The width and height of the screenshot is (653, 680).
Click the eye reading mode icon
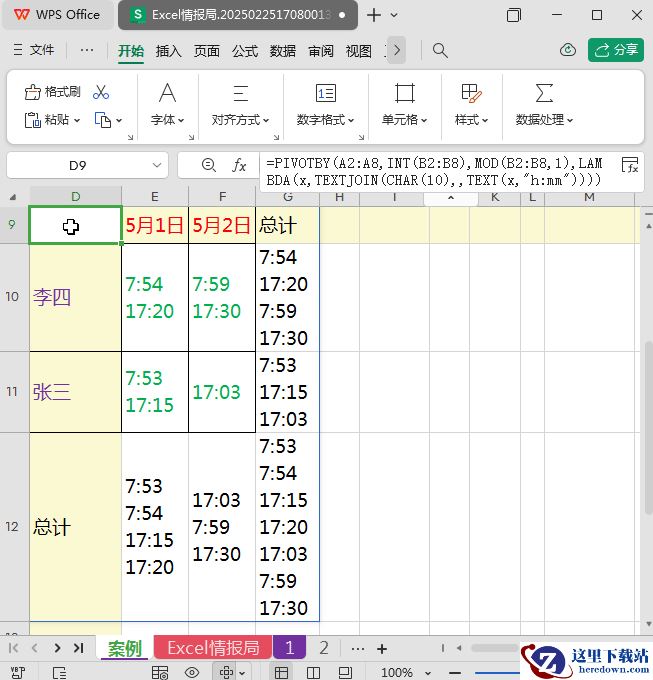192,672
